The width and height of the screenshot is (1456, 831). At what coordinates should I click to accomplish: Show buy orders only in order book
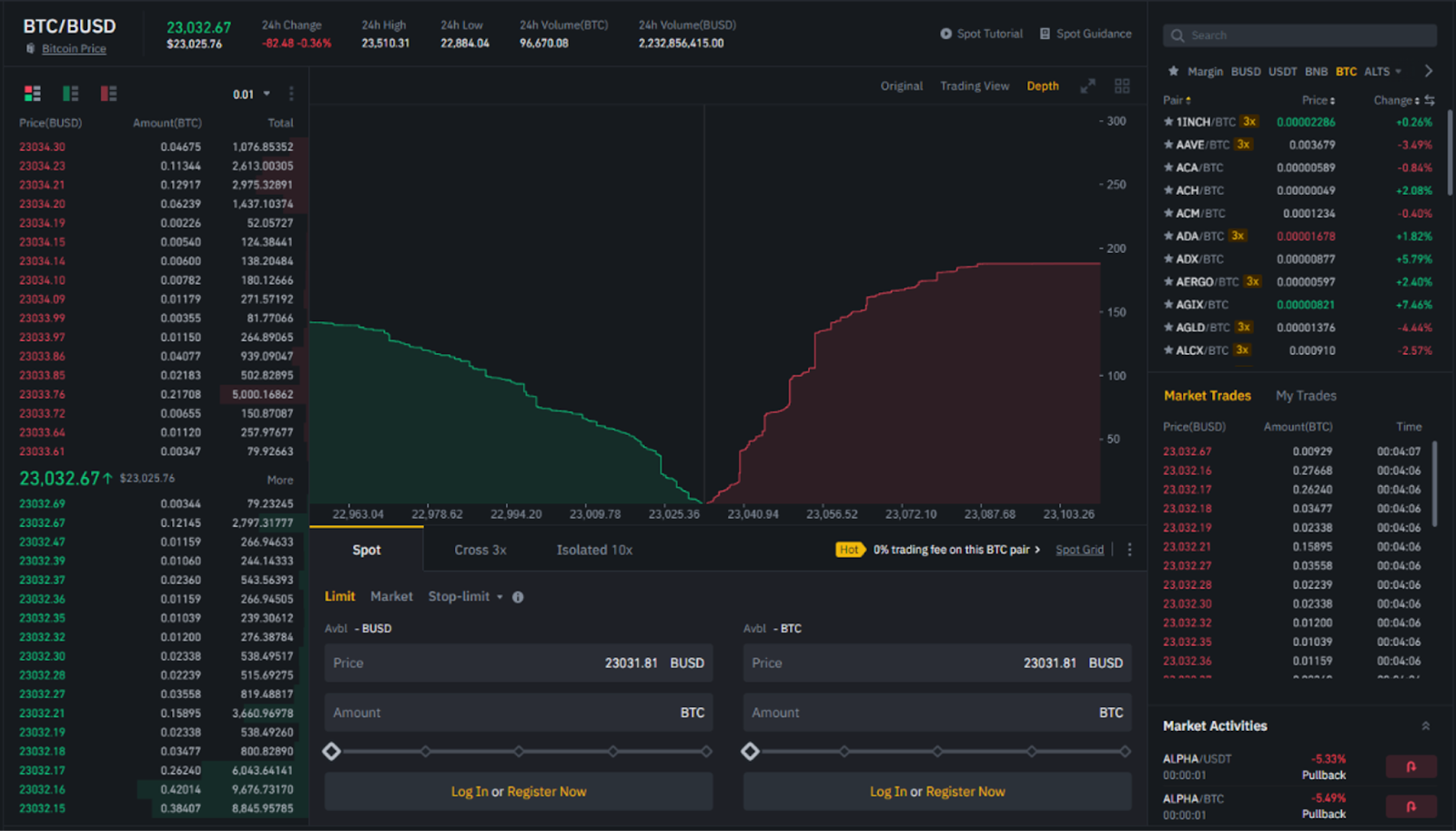tap(69, 93)
